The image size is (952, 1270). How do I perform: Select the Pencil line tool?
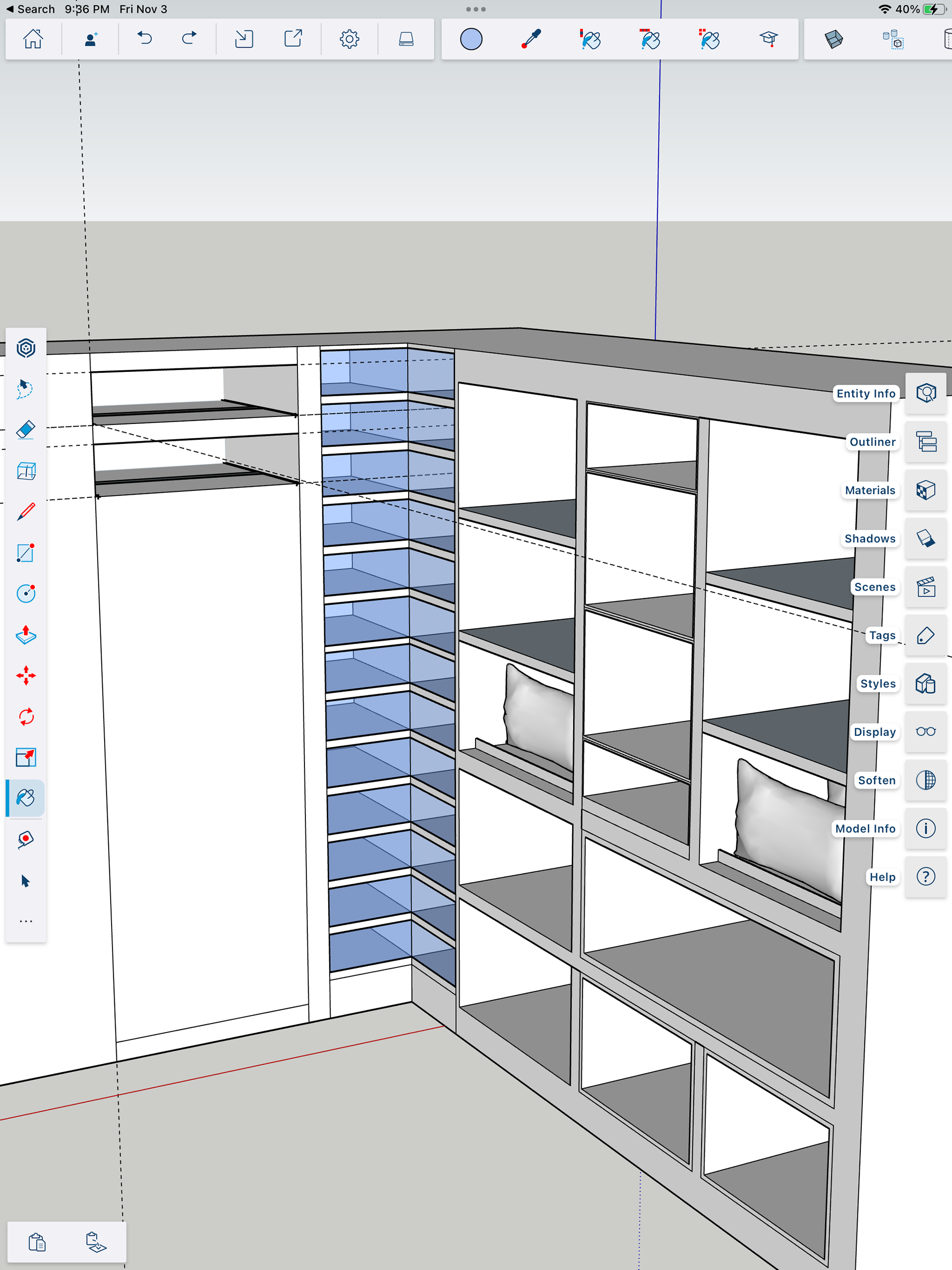(x=26, y=512)
